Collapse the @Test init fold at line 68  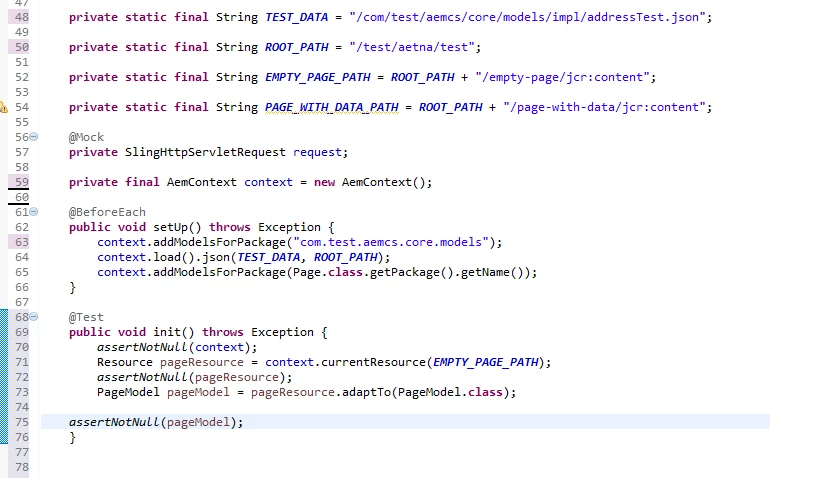coord(34,317)
